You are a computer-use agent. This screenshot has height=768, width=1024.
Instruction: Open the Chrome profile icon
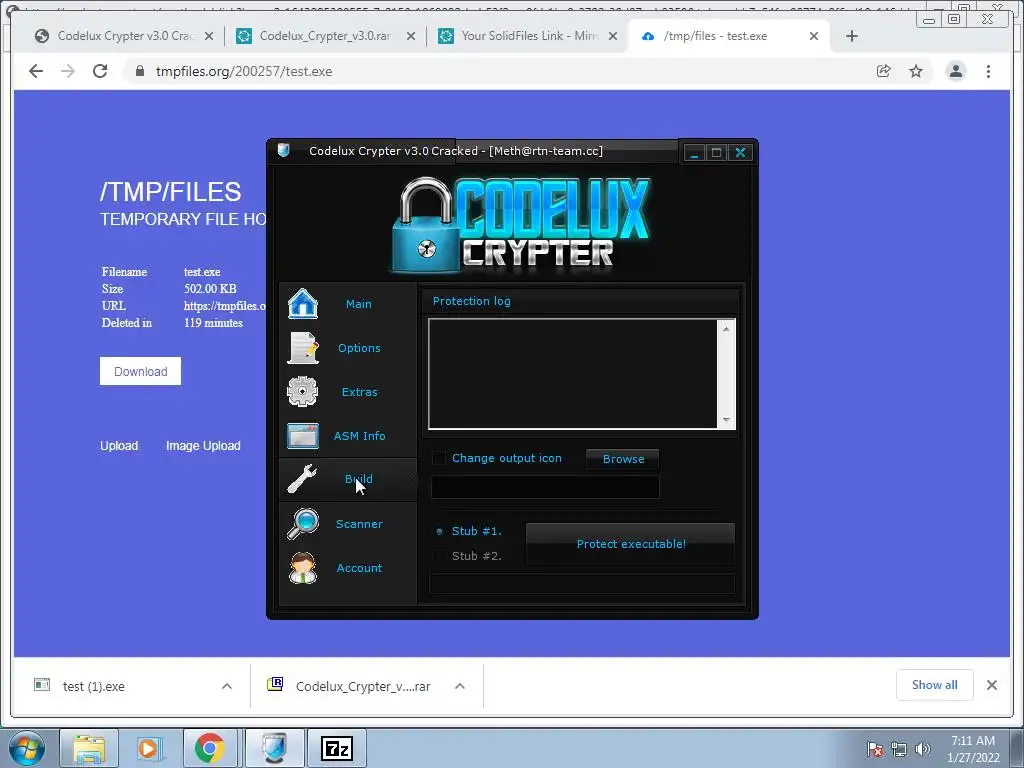coord(955,71)
